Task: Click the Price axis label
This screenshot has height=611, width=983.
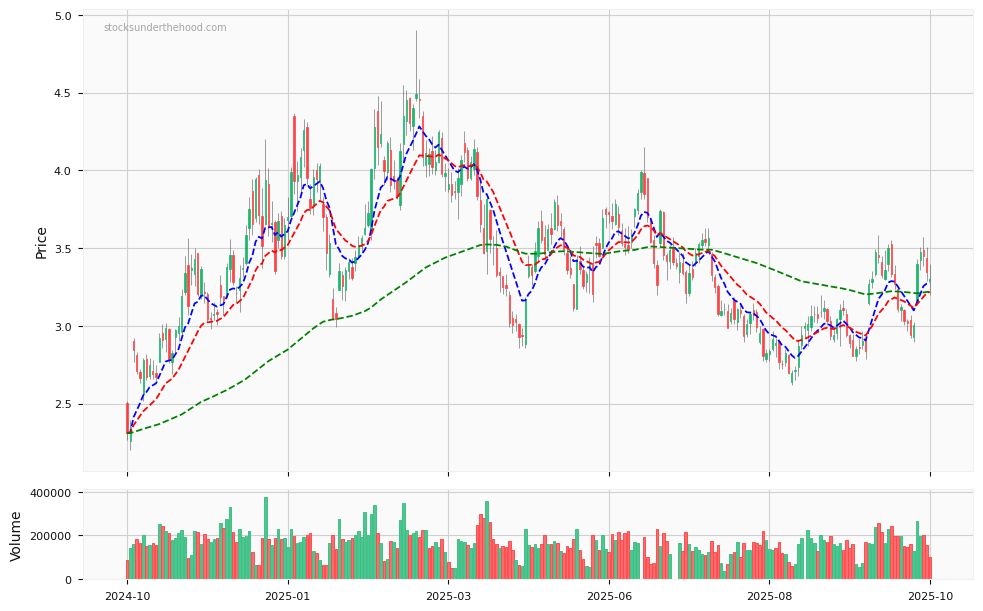Action: (42, 242)
